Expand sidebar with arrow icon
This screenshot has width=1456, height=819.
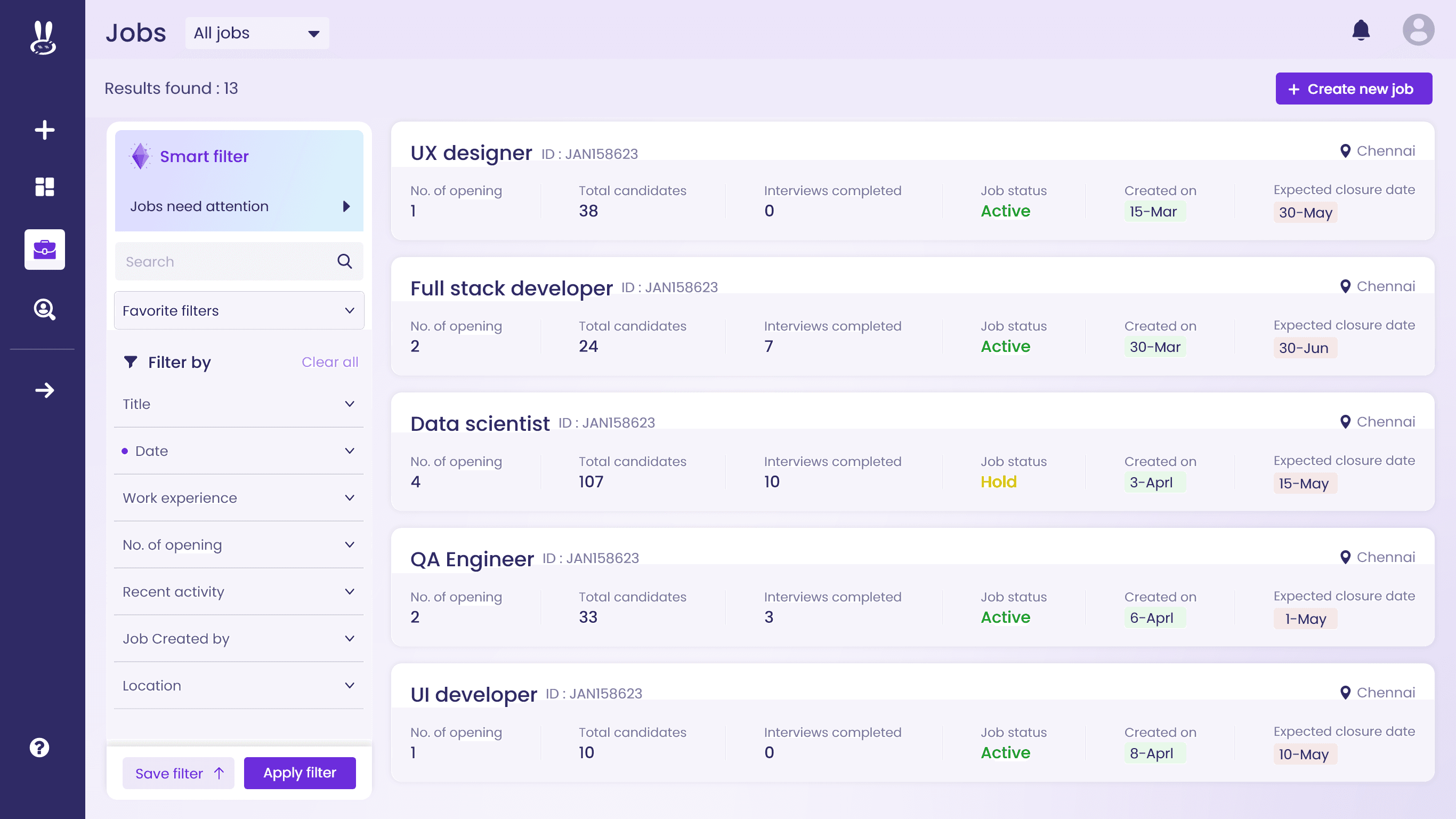pyautogui.click(x=44, y=390)
